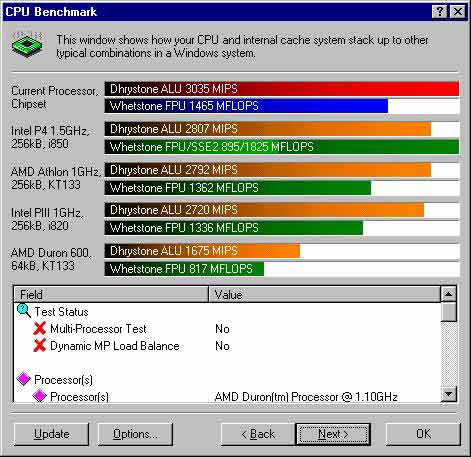Click the Whetstone FPU 1336 MFLOPS bar
The image size is (471, 457).
tap(234, 228)
